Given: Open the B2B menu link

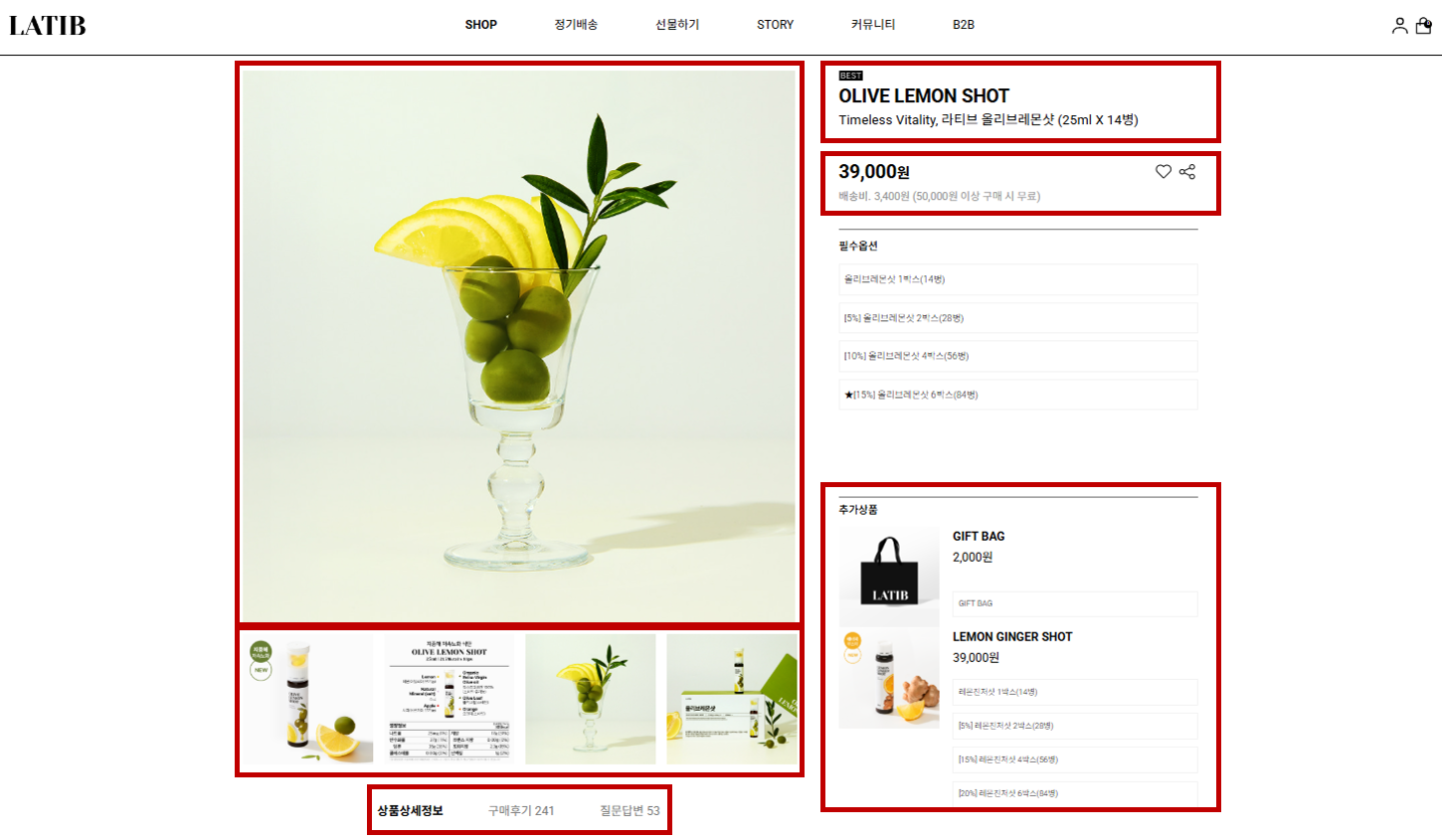Looking at the screenshot, I should [x=964, y=25].
